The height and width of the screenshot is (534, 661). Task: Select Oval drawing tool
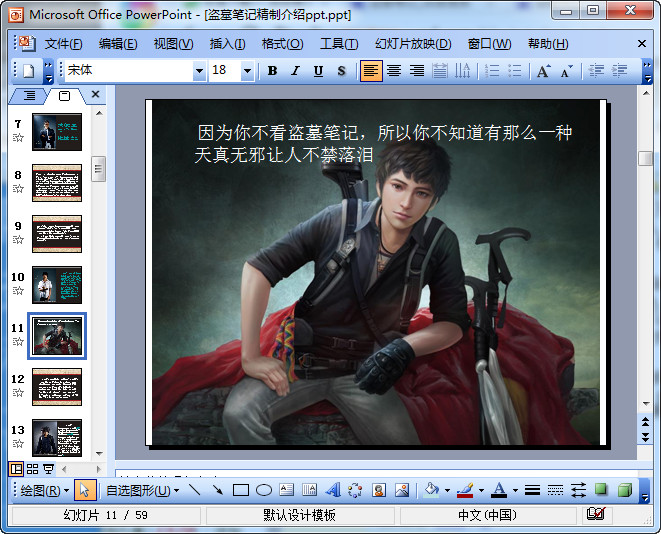264,490
